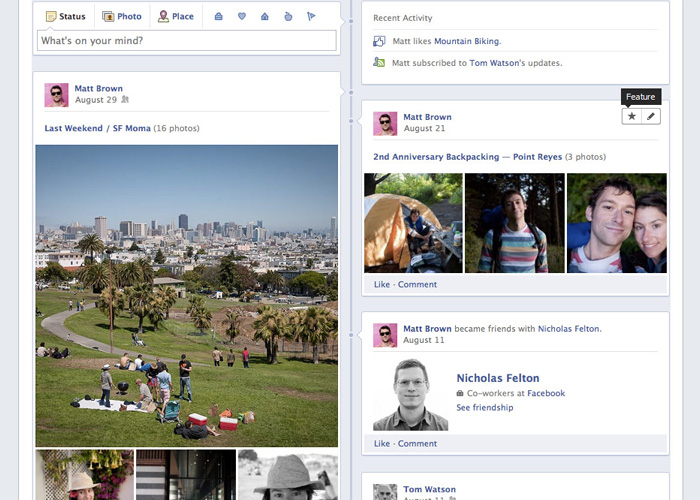Click Matt Brown avatar on August 21 post

(x=385, y=124)
